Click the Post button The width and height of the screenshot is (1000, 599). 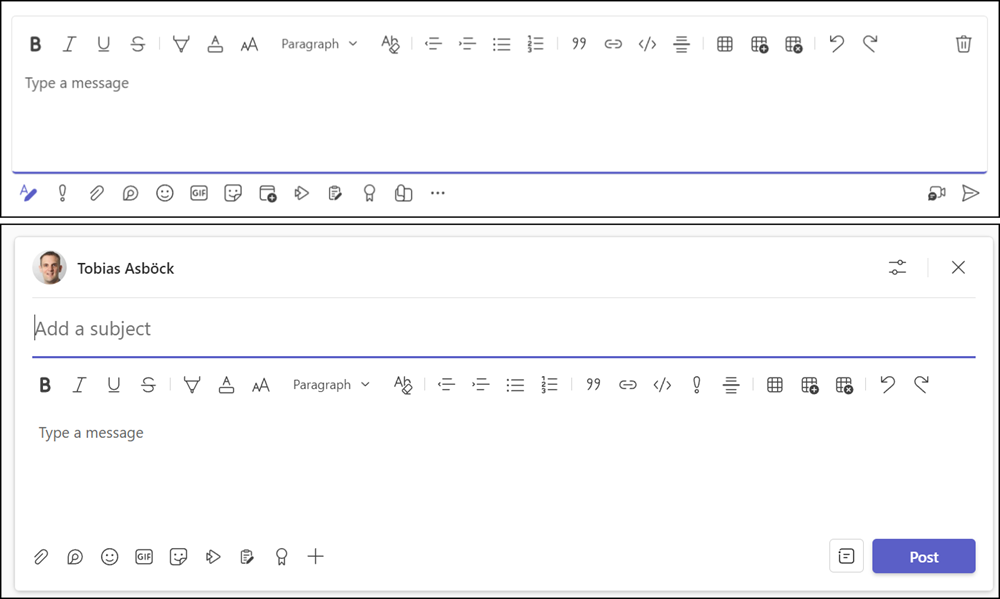pyautogui.click(x=923, y=557)
